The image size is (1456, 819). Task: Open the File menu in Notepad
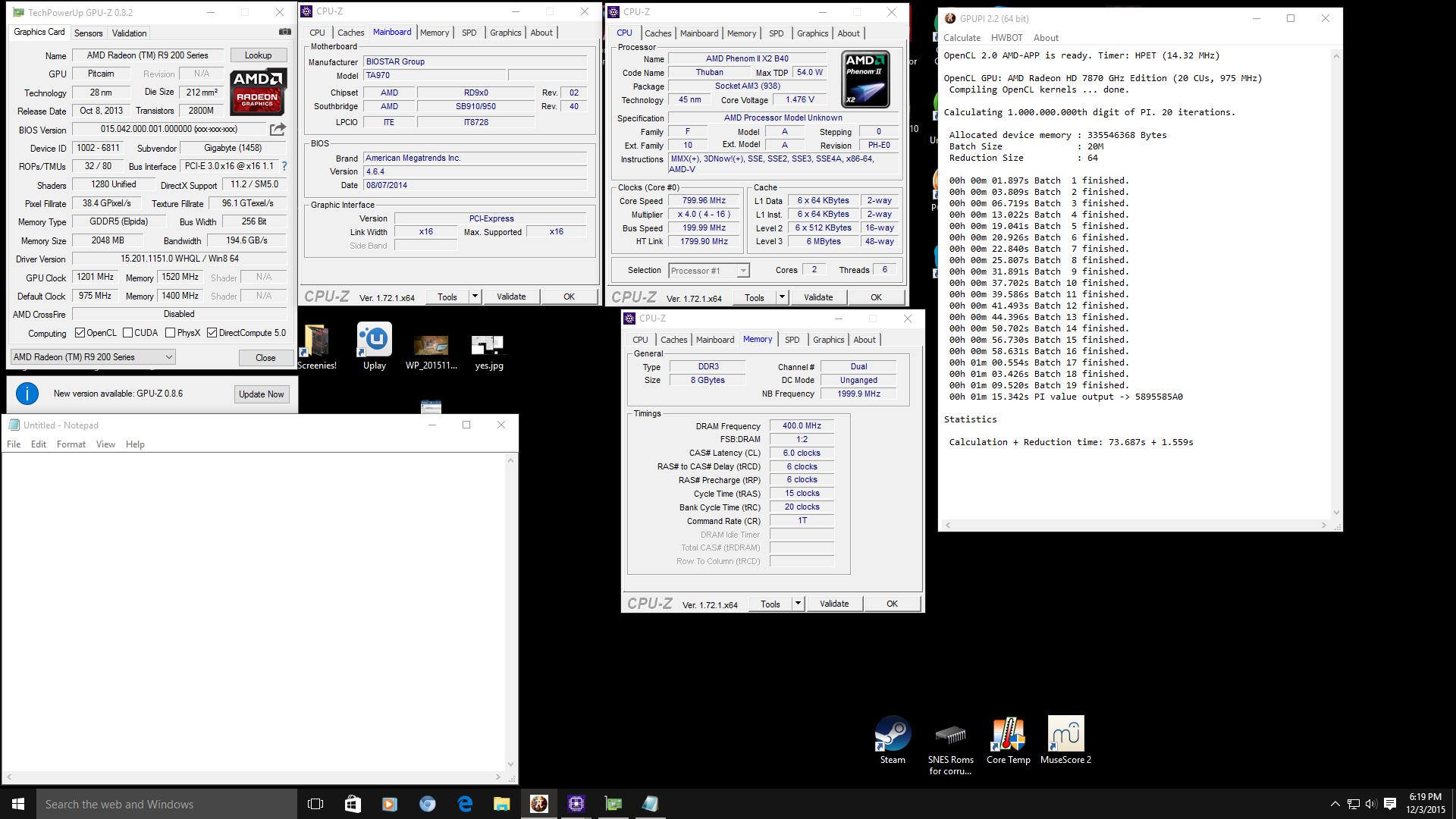(x=14, y=444)
